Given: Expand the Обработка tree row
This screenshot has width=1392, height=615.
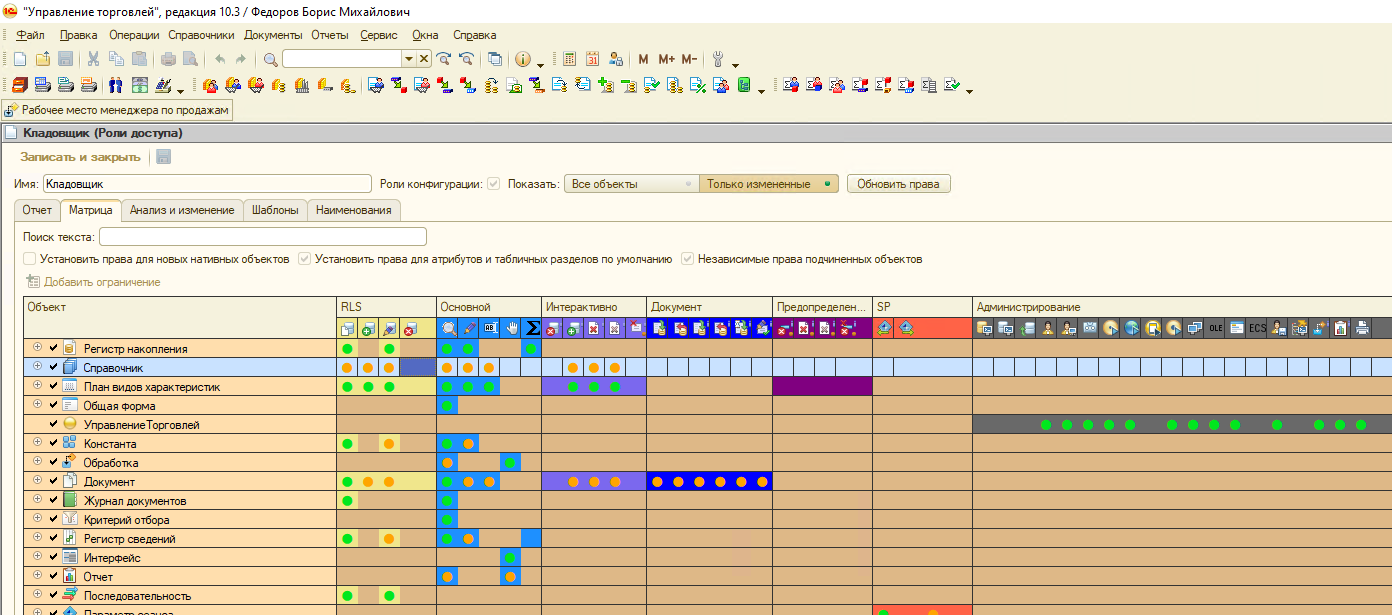Looking at the screenshot, I should coord(37,462).
